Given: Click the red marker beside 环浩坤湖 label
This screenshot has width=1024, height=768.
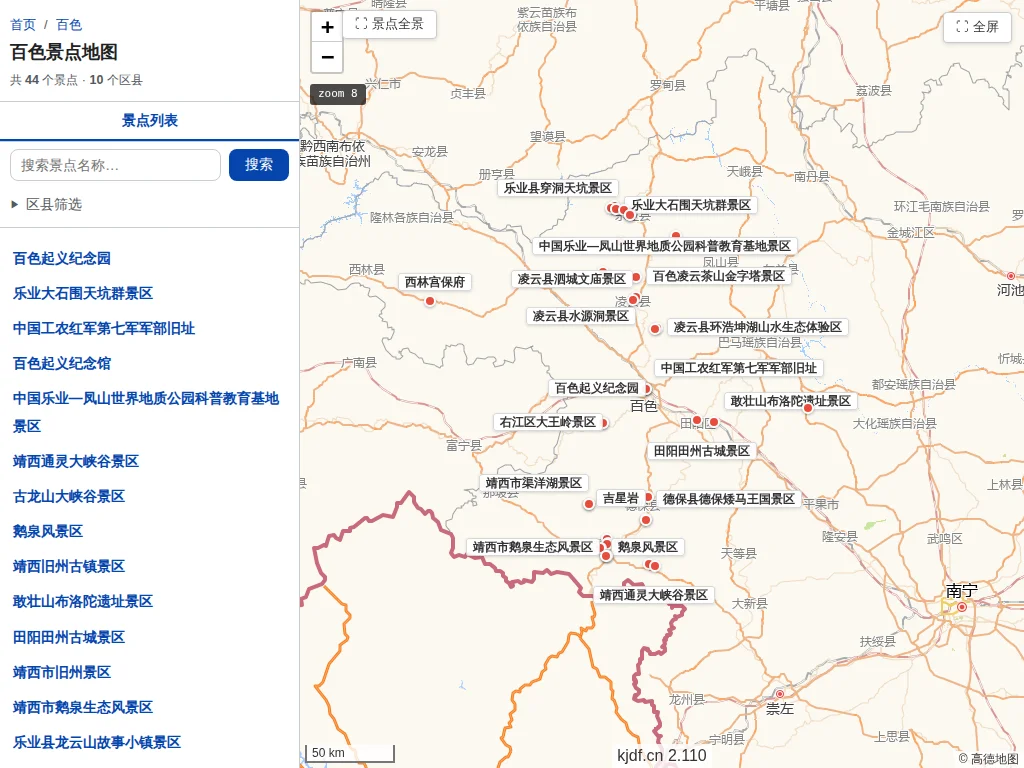Looking at the screenshot, I should pos(655,329).
